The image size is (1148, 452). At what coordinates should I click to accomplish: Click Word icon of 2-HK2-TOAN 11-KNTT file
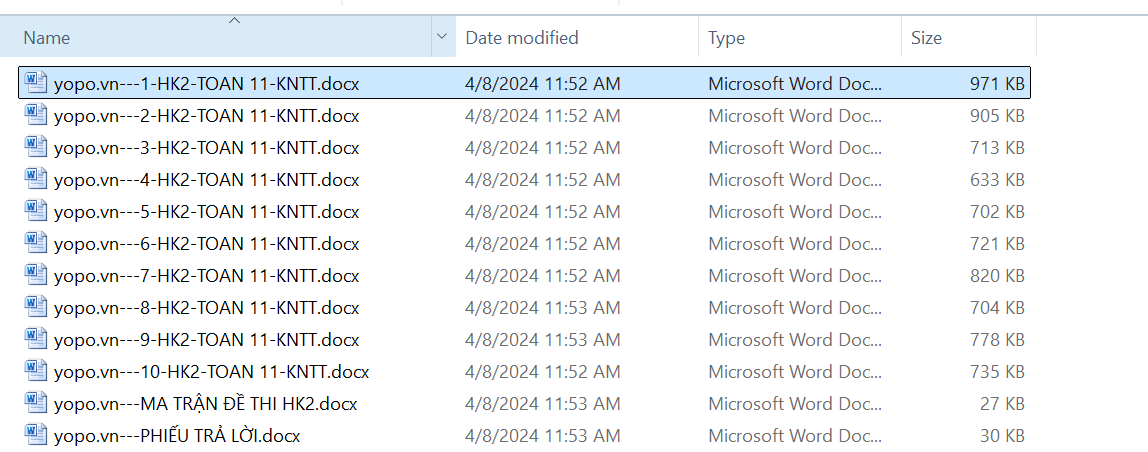(x=36, y=115)
